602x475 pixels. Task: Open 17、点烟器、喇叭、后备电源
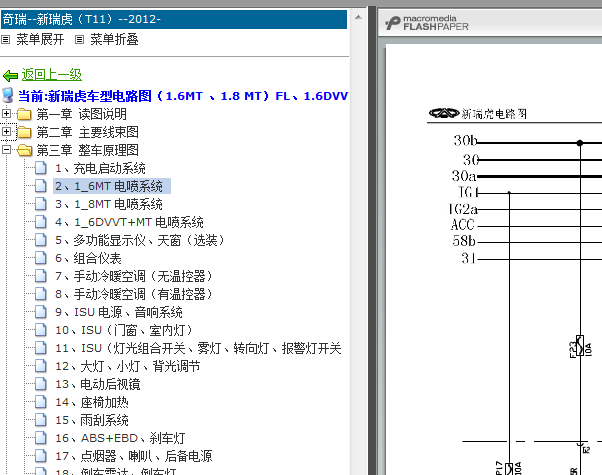133,456
